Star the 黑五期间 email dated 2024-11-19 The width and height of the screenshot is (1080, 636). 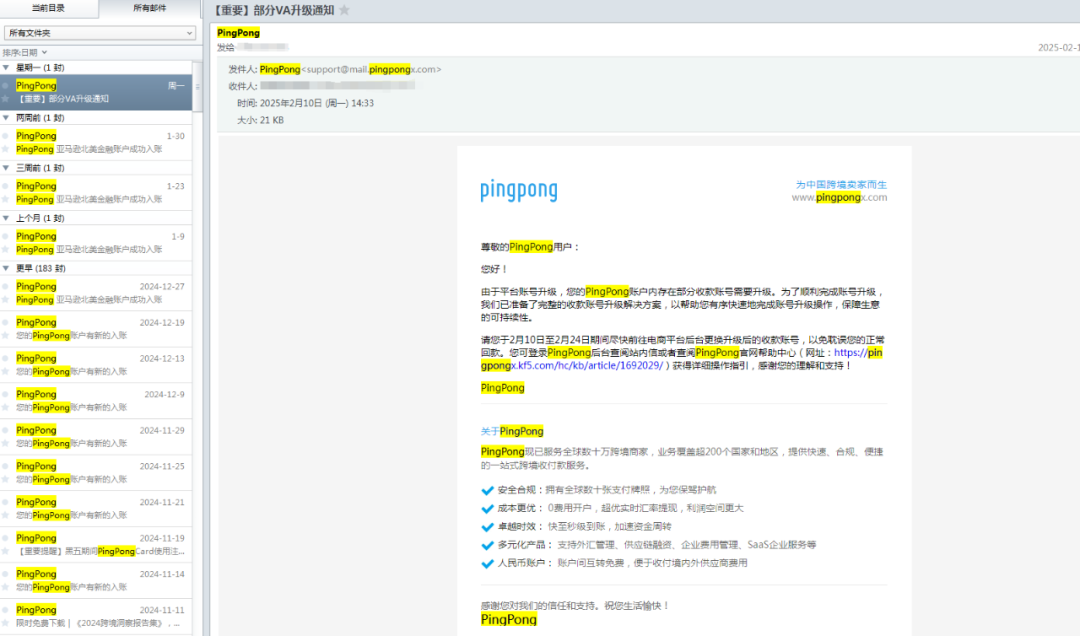coord(6,551)
